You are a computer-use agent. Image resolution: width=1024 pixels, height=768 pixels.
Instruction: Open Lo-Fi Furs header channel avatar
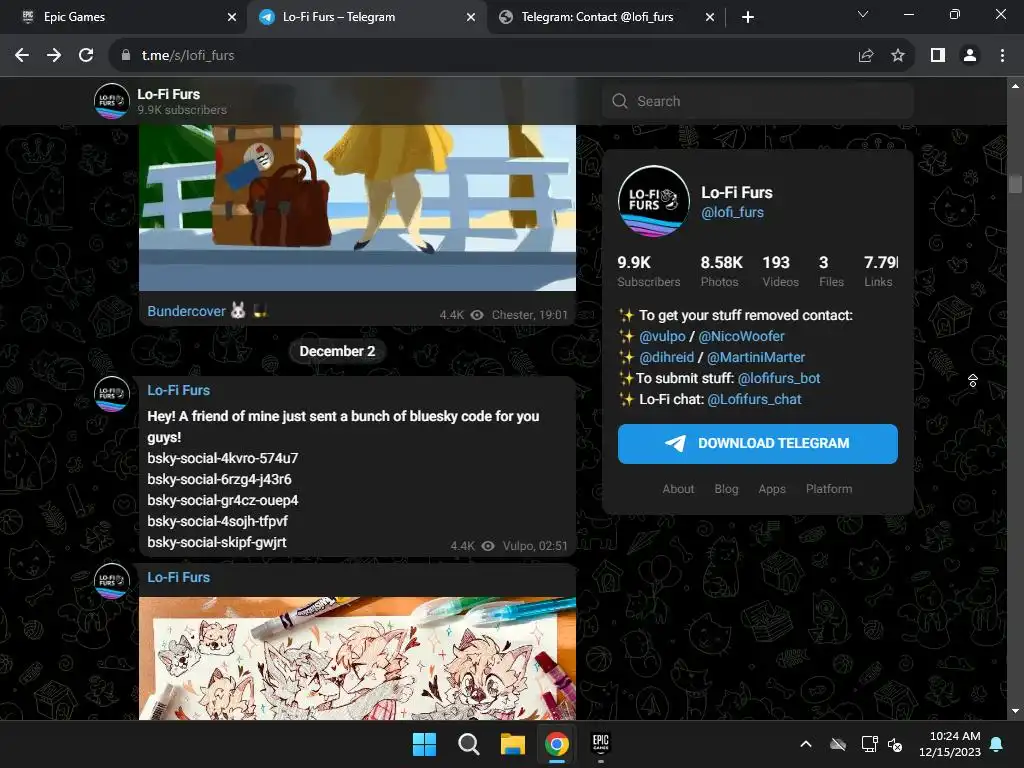112,101
